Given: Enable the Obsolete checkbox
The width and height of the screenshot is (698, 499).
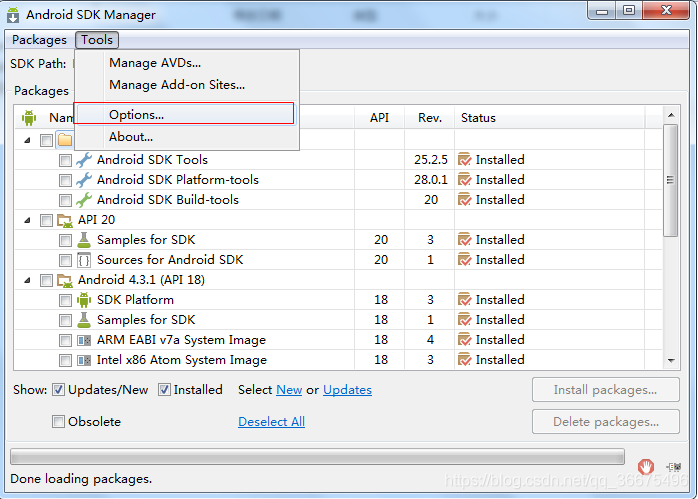Looking at the screenshot, I should (58, 422).
